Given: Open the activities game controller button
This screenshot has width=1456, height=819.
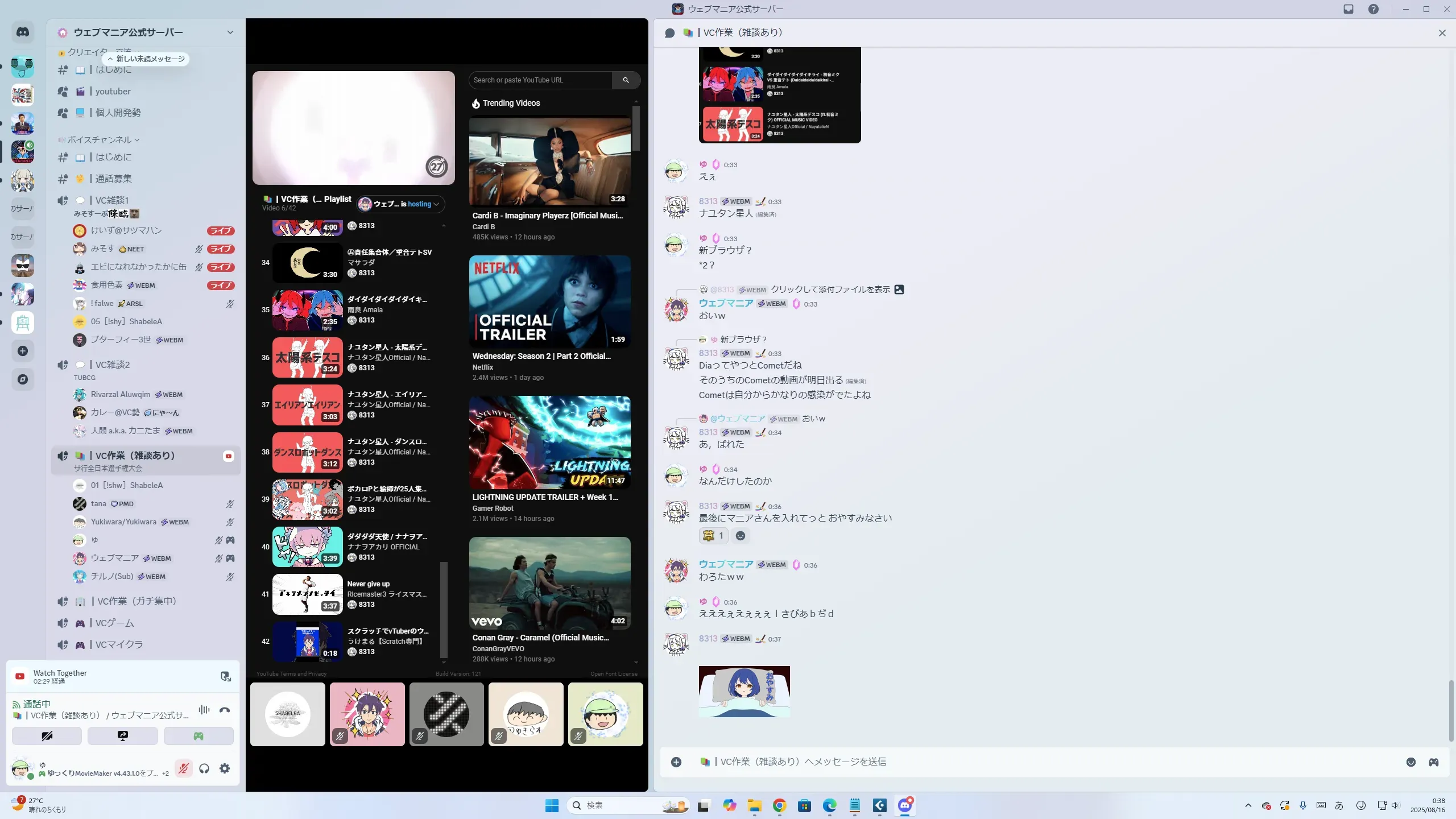Looking at the screenshot, I should click(x=198, y=736).
